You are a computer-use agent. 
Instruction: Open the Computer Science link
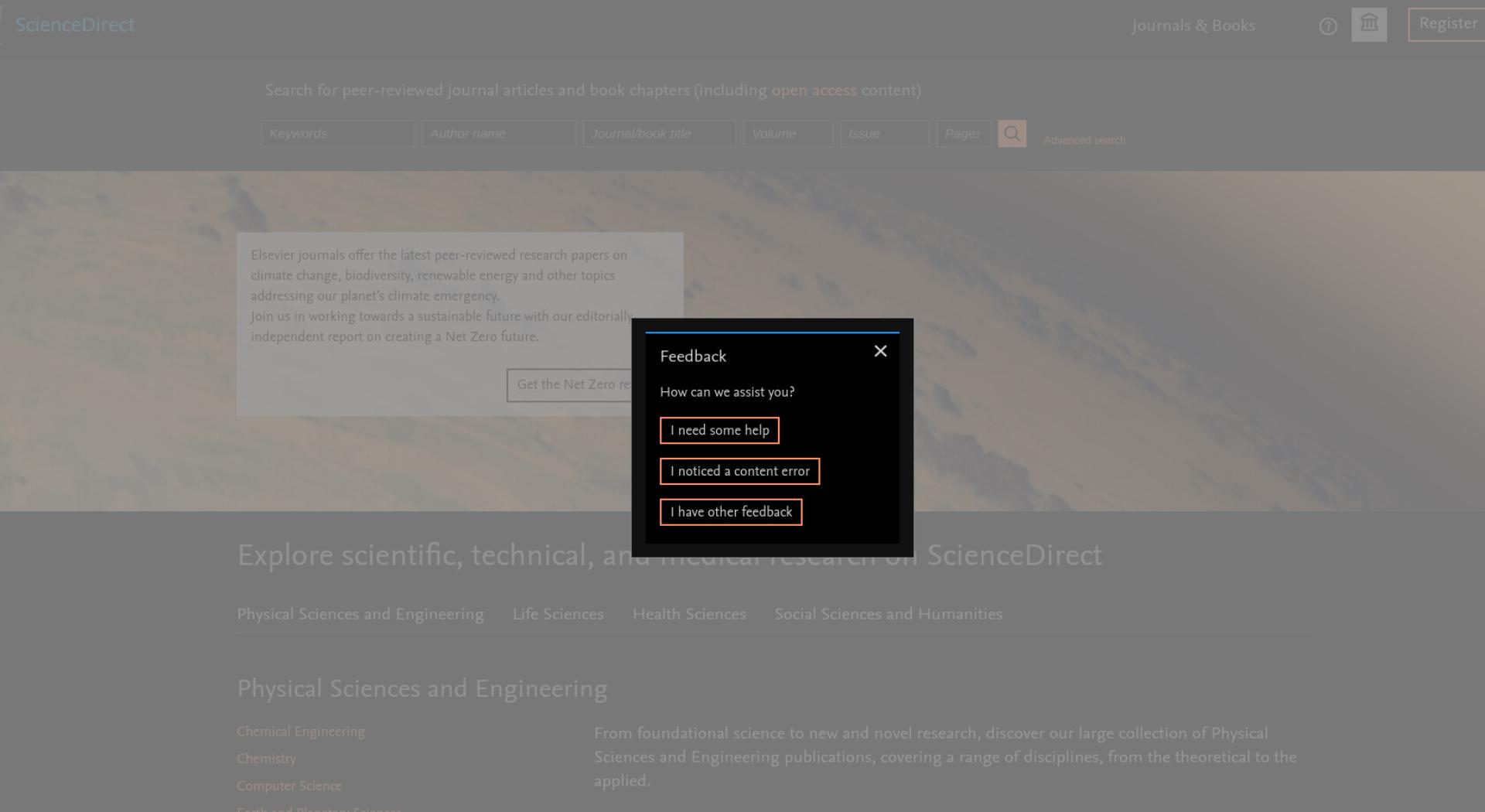tap(289, 786)
